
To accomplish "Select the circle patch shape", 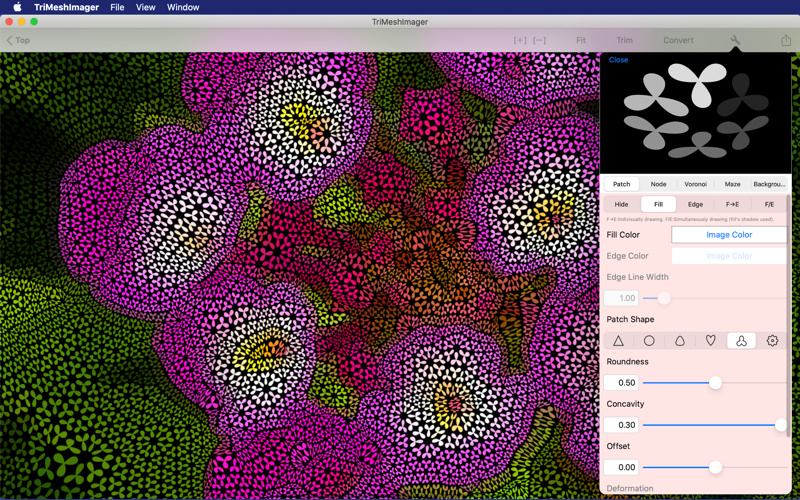I will (649, 341).
